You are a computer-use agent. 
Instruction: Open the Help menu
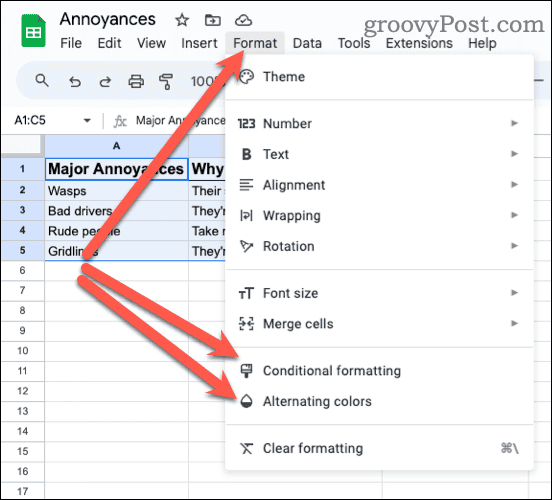[482, 43]
